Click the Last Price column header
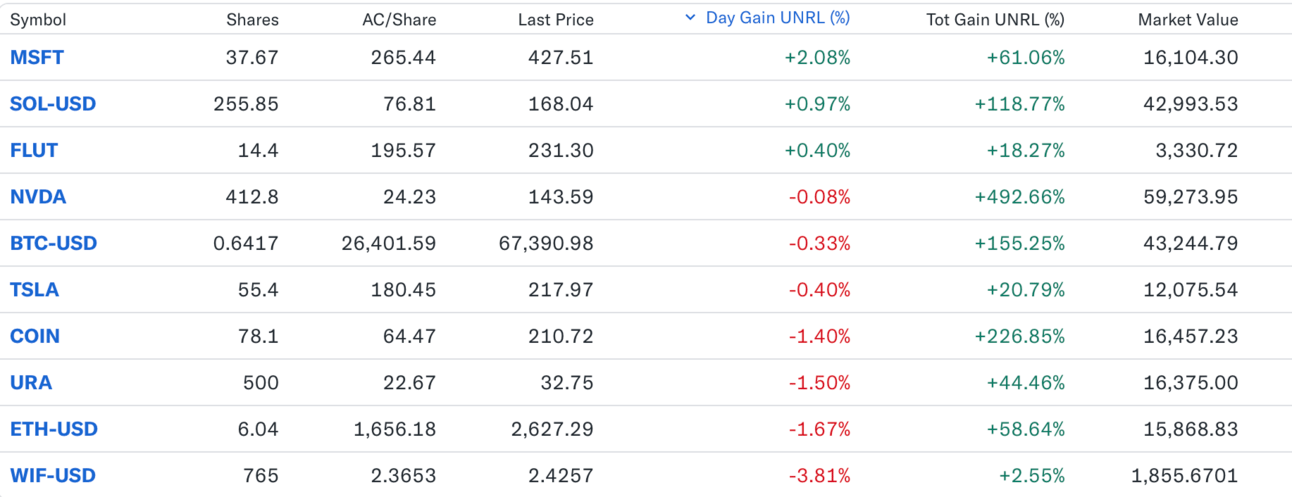This screenshot has width=1292, height=497. [x=555, y=19]
